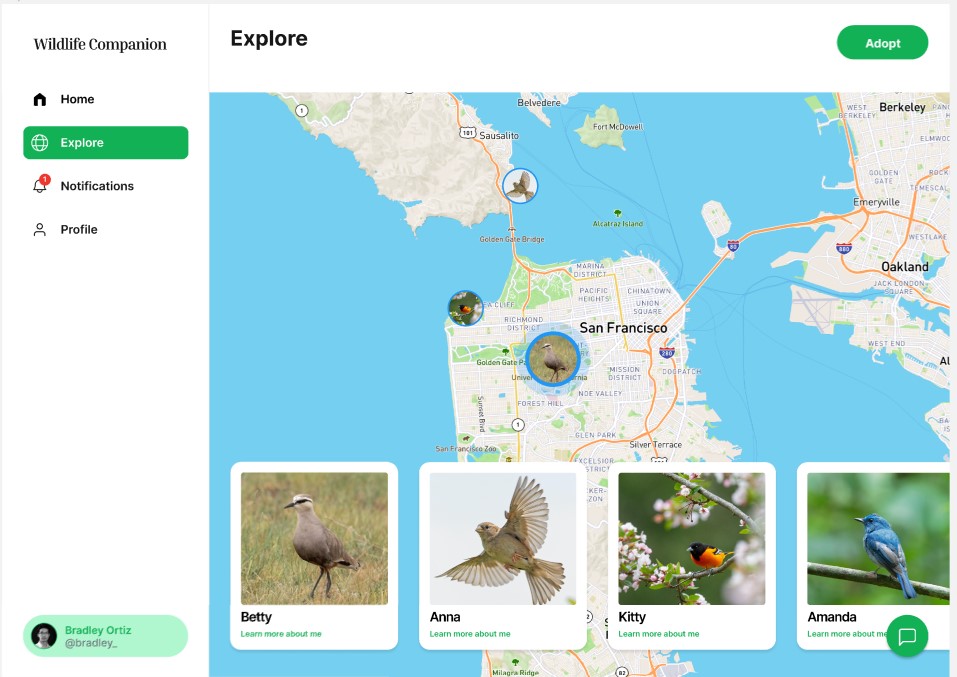Click the Adopt button
Viewport: 957px width, 677px height.
click(882, 42)
